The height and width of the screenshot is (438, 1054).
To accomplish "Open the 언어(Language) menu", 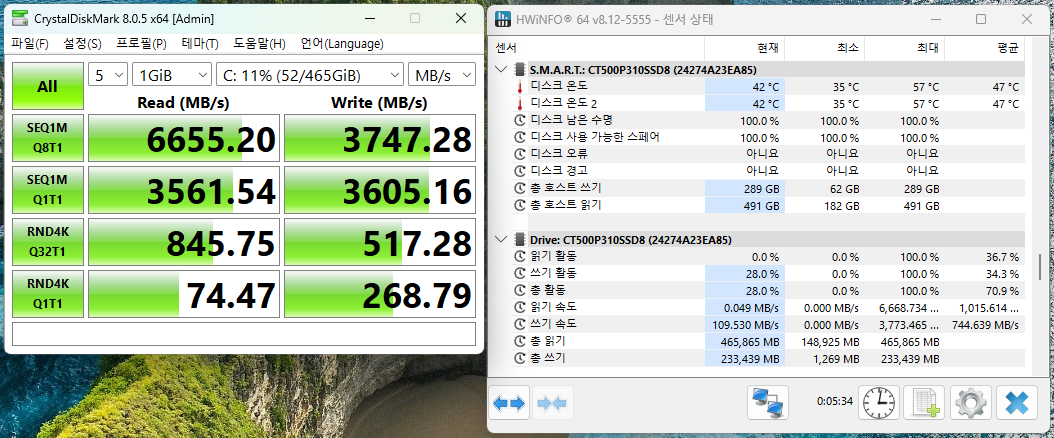I will (x=341, y=44).
